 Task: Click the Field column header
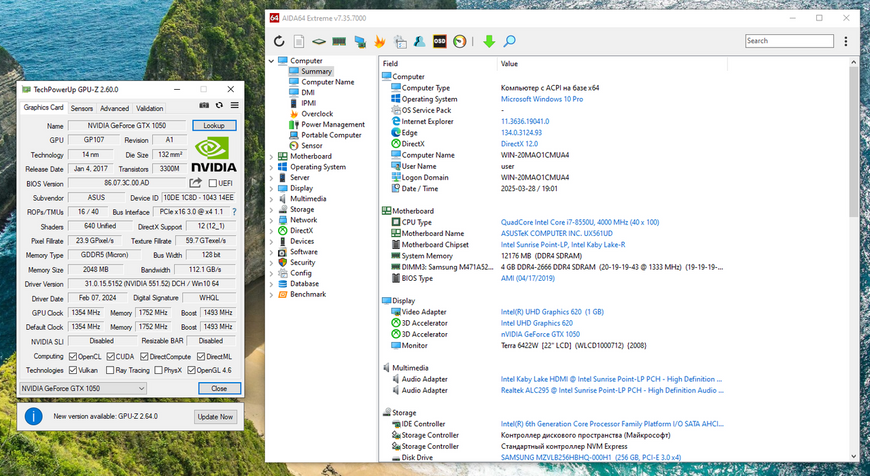(438, 64)
